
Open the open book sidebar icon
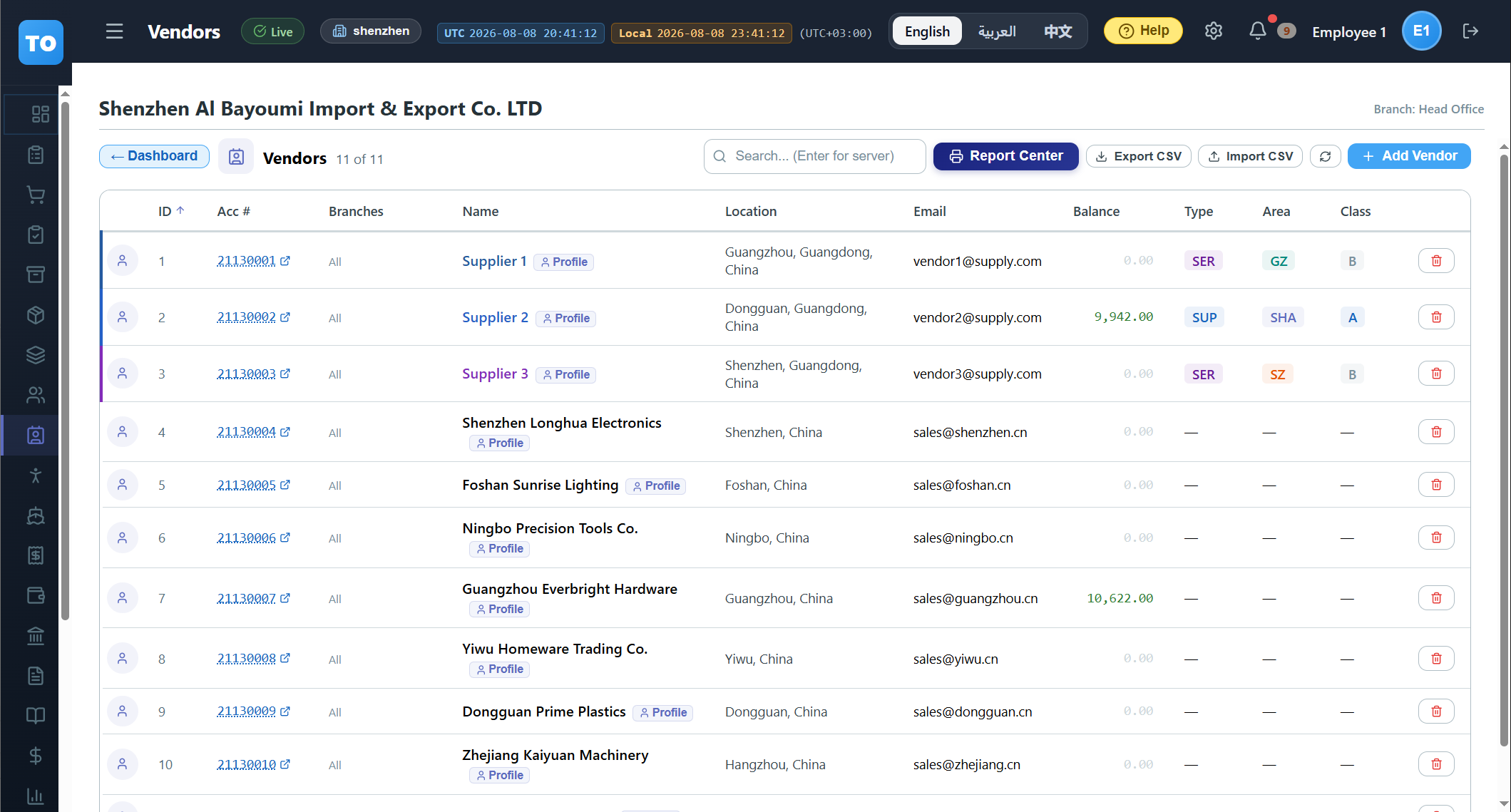36,716
